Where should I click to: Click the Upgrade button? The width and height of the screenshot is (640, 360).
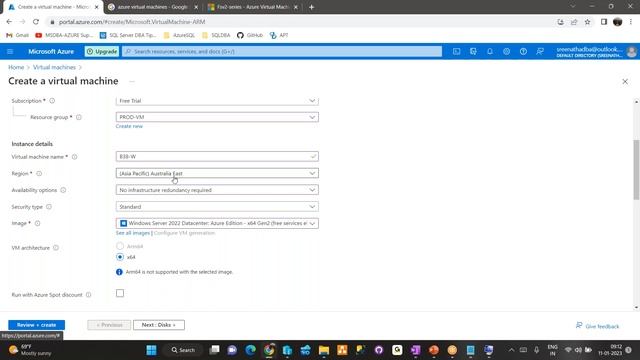click(x=102, y=51)
